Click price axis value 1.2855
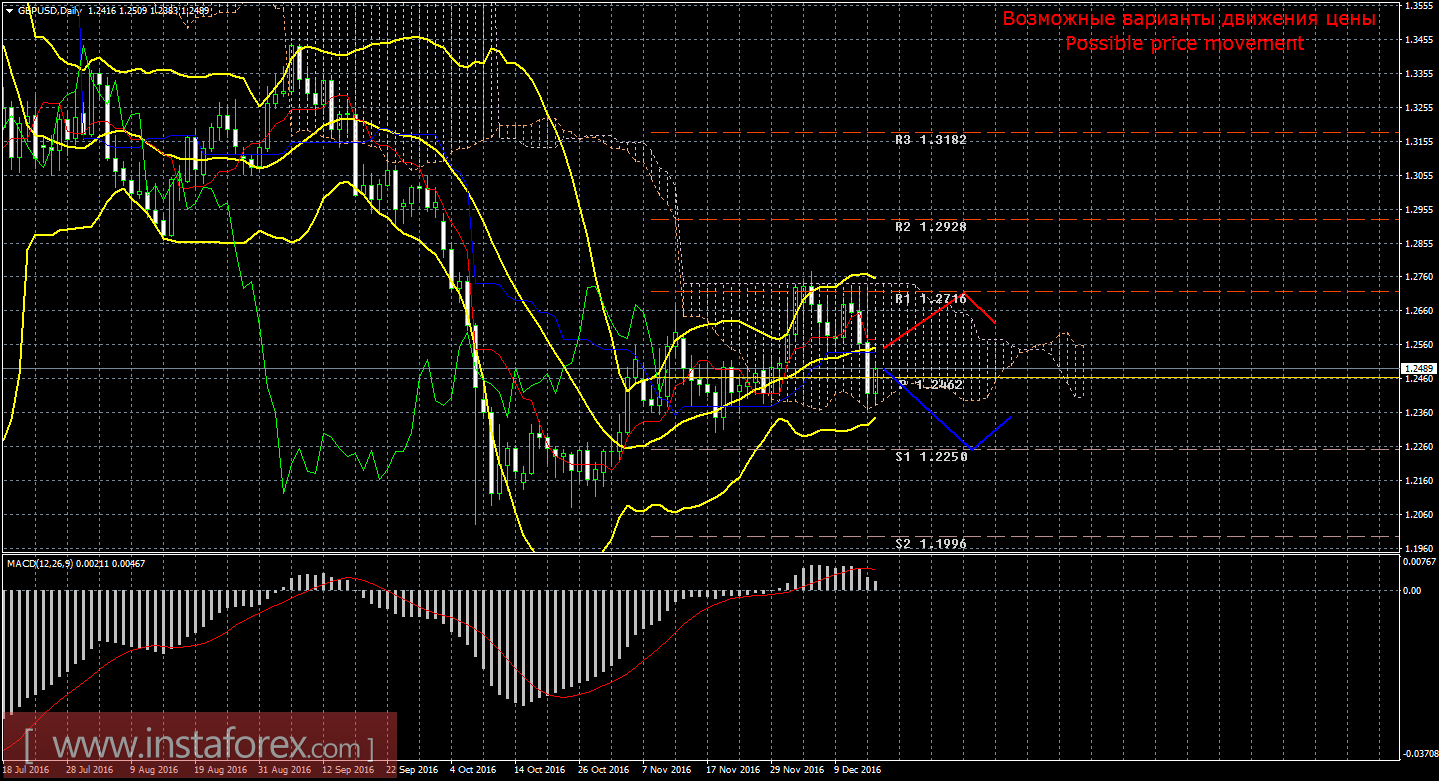Image resolution: width=1439 pixels, height=781 pixels. tap(1418, 244)
